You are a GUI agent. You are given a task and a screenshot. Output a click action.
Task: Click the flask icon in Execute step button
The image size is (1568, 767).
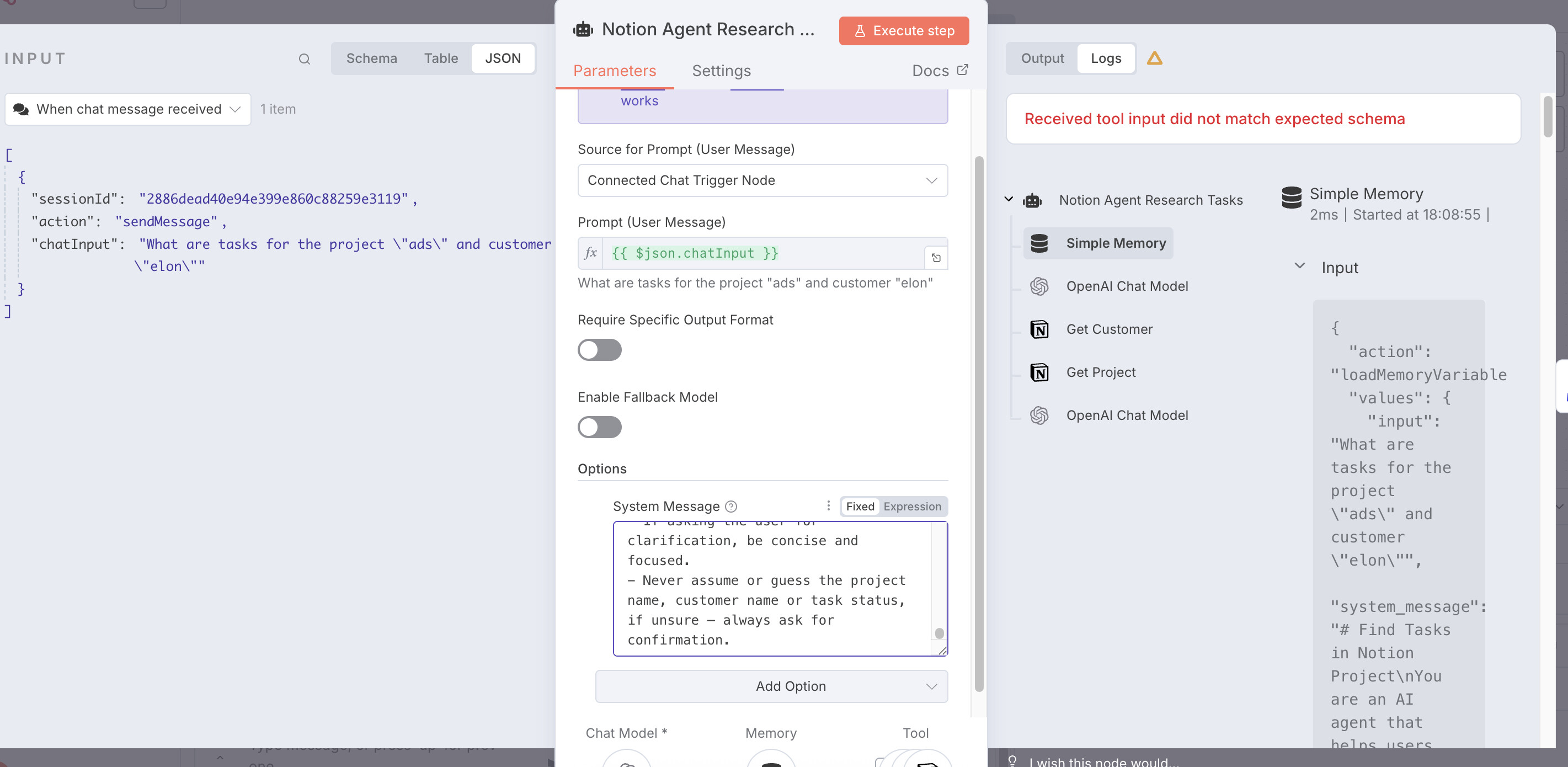[860, 31]
